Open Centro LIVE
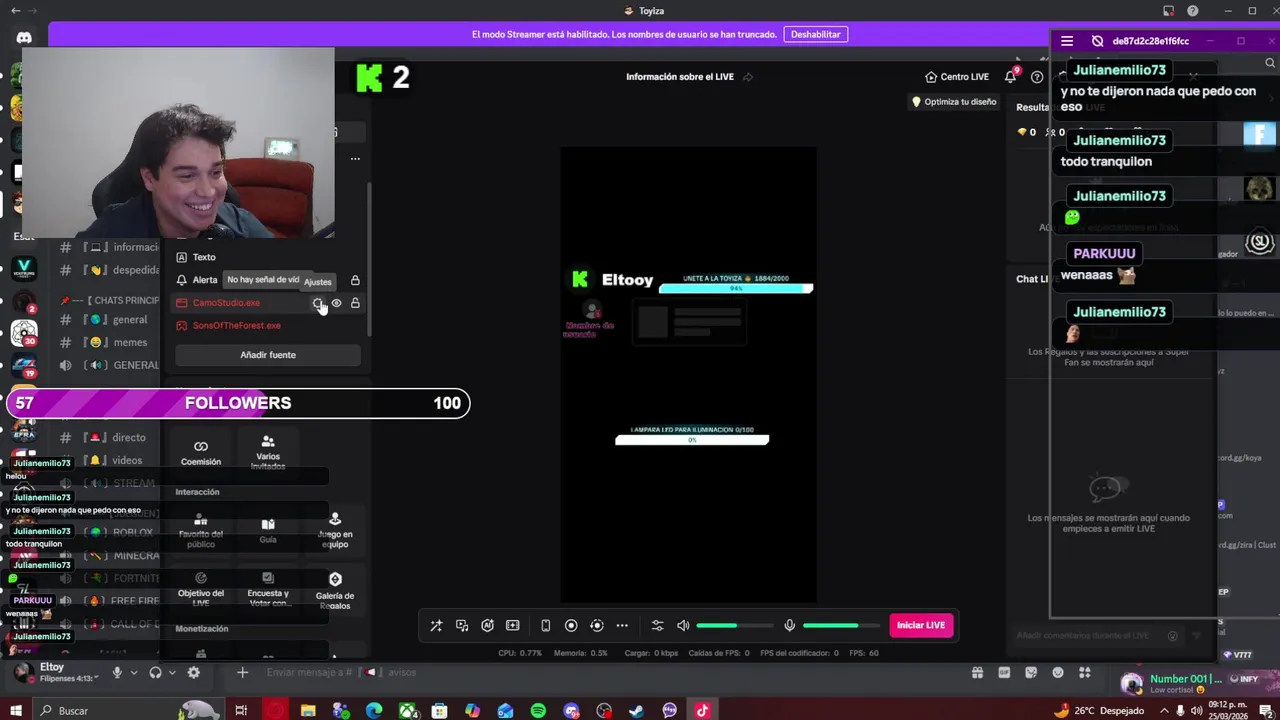The height and width of the screenshot is (720, 1280). pos(957,77)
